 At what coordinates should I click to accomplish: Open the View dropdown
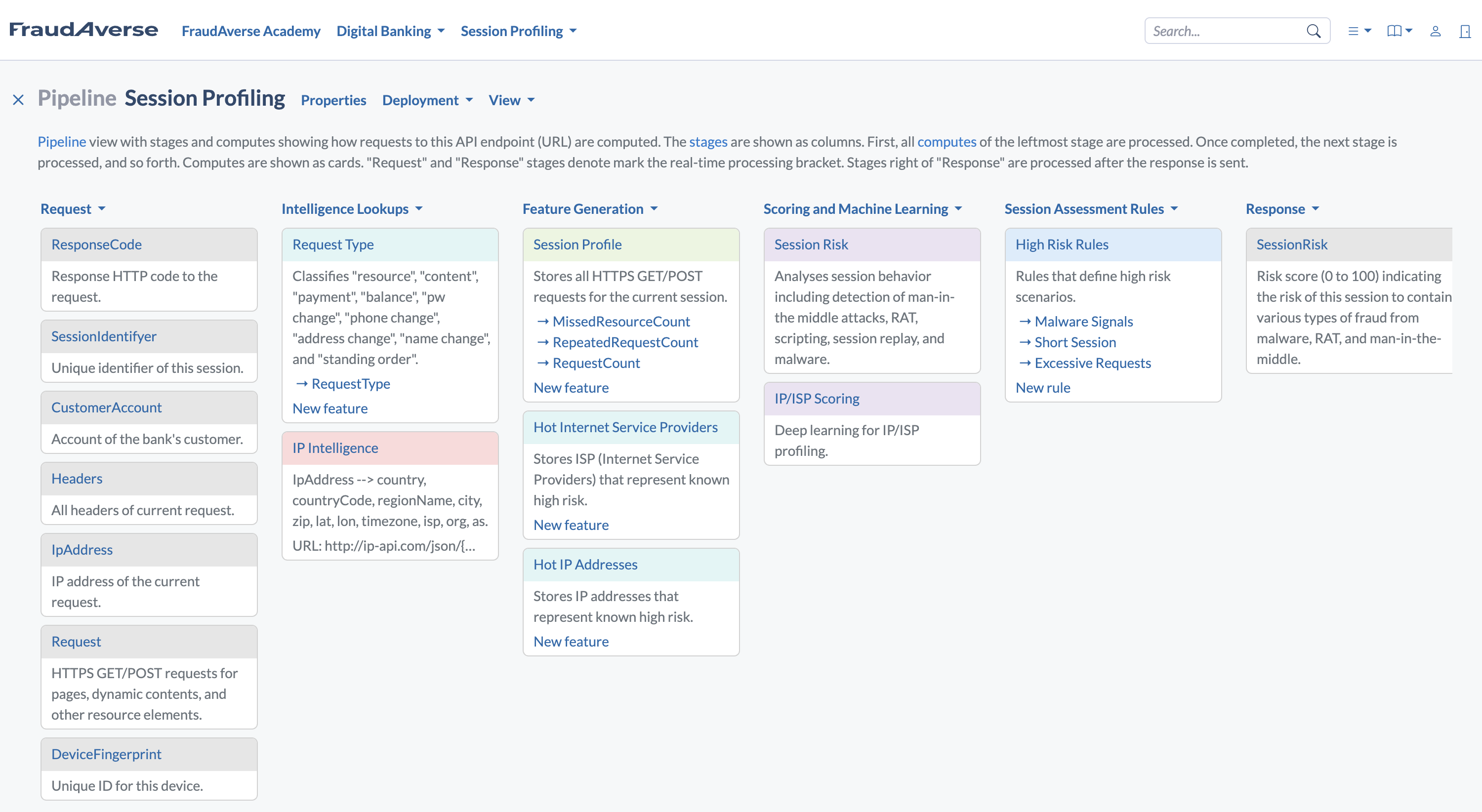click(x=511, y=100)
